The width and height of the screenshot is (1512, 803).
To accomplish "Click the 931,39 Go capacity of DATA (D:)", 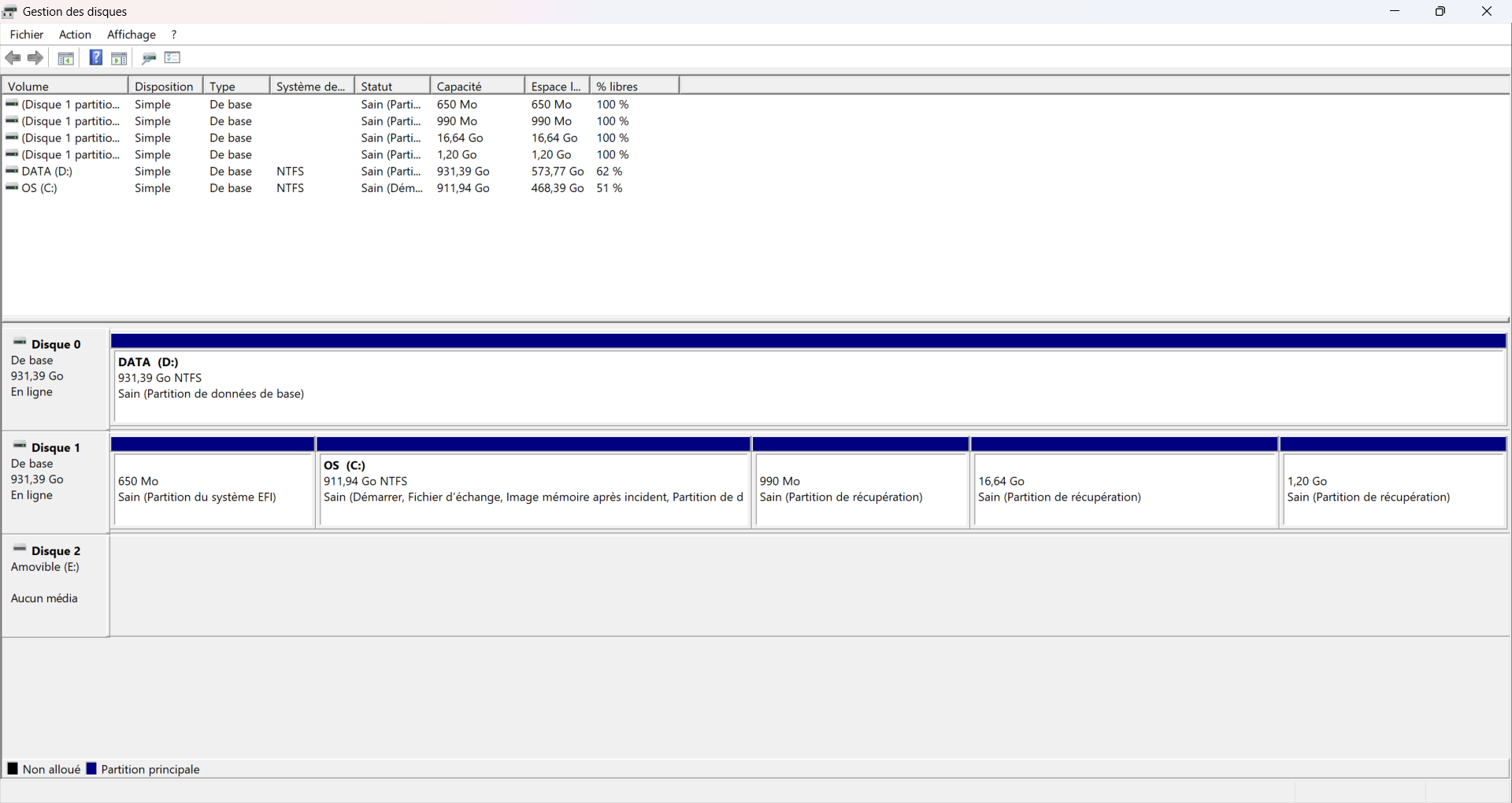I will tap(463, 171).
